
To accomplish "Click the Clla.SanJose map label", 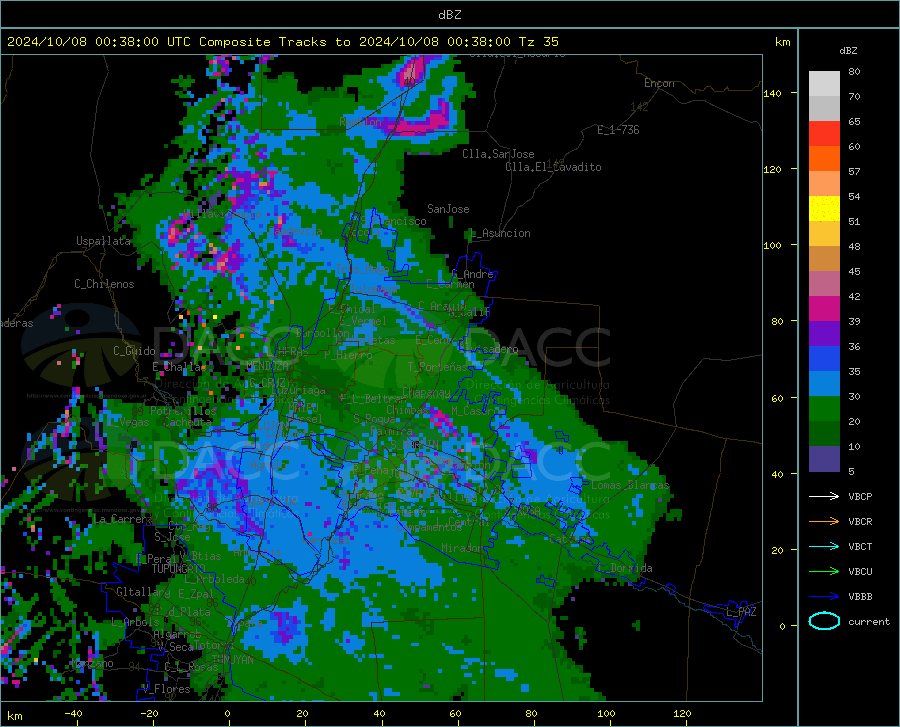I will click(x=498, y=154).
